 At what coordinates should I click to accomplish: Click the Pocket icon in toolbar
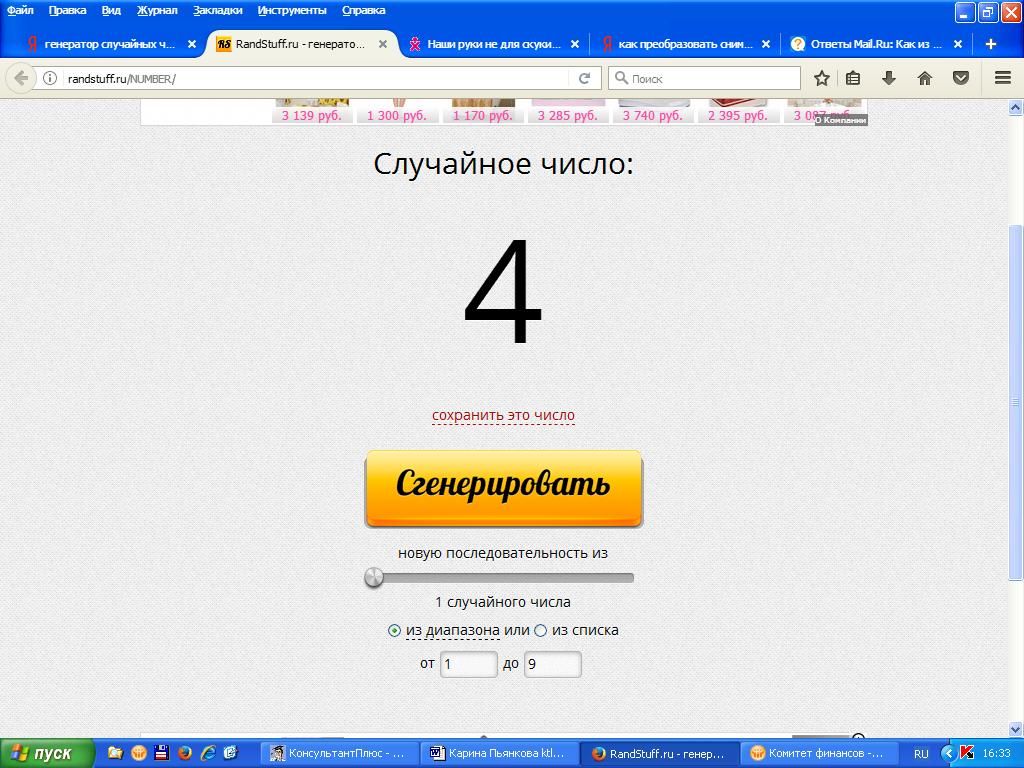click(961, 78)
